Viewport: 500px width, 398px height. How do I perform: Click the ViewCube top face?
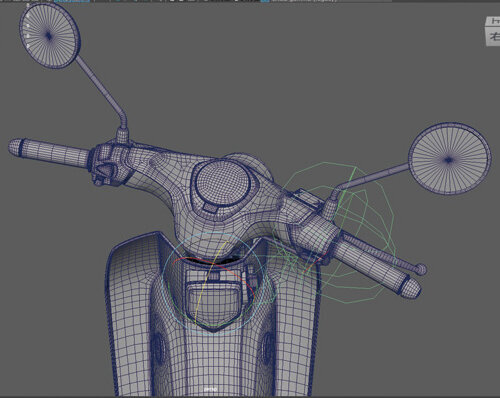[494, 21]
